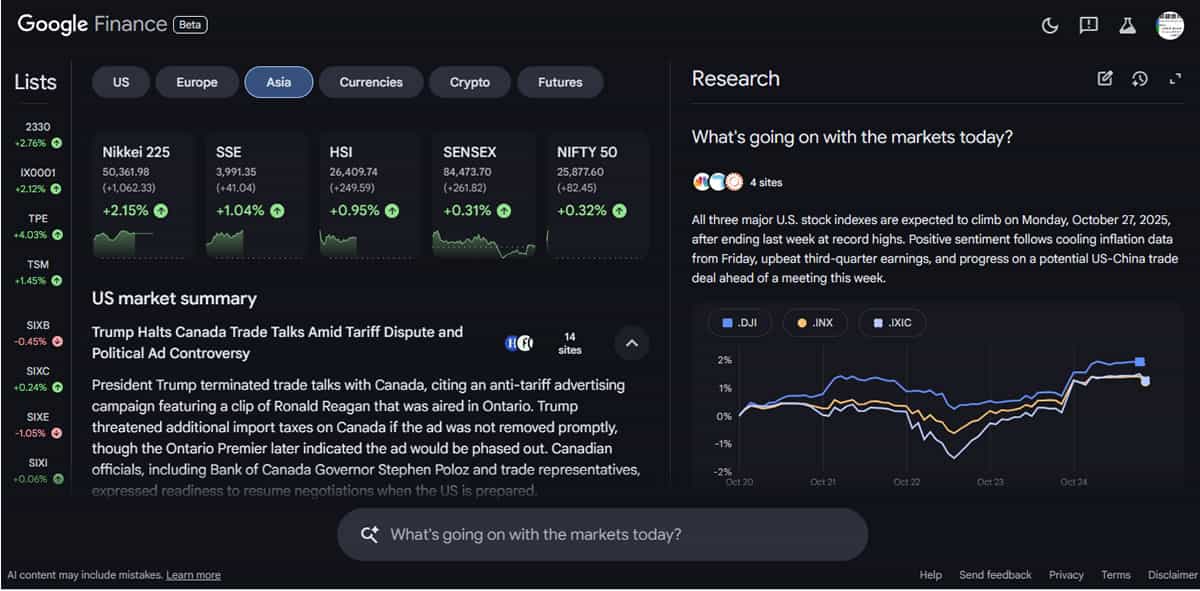Viewport: 1200px width, 591px height.
Task: Expand the Research panel to fullscreen
Action: tap(1175, 78)
